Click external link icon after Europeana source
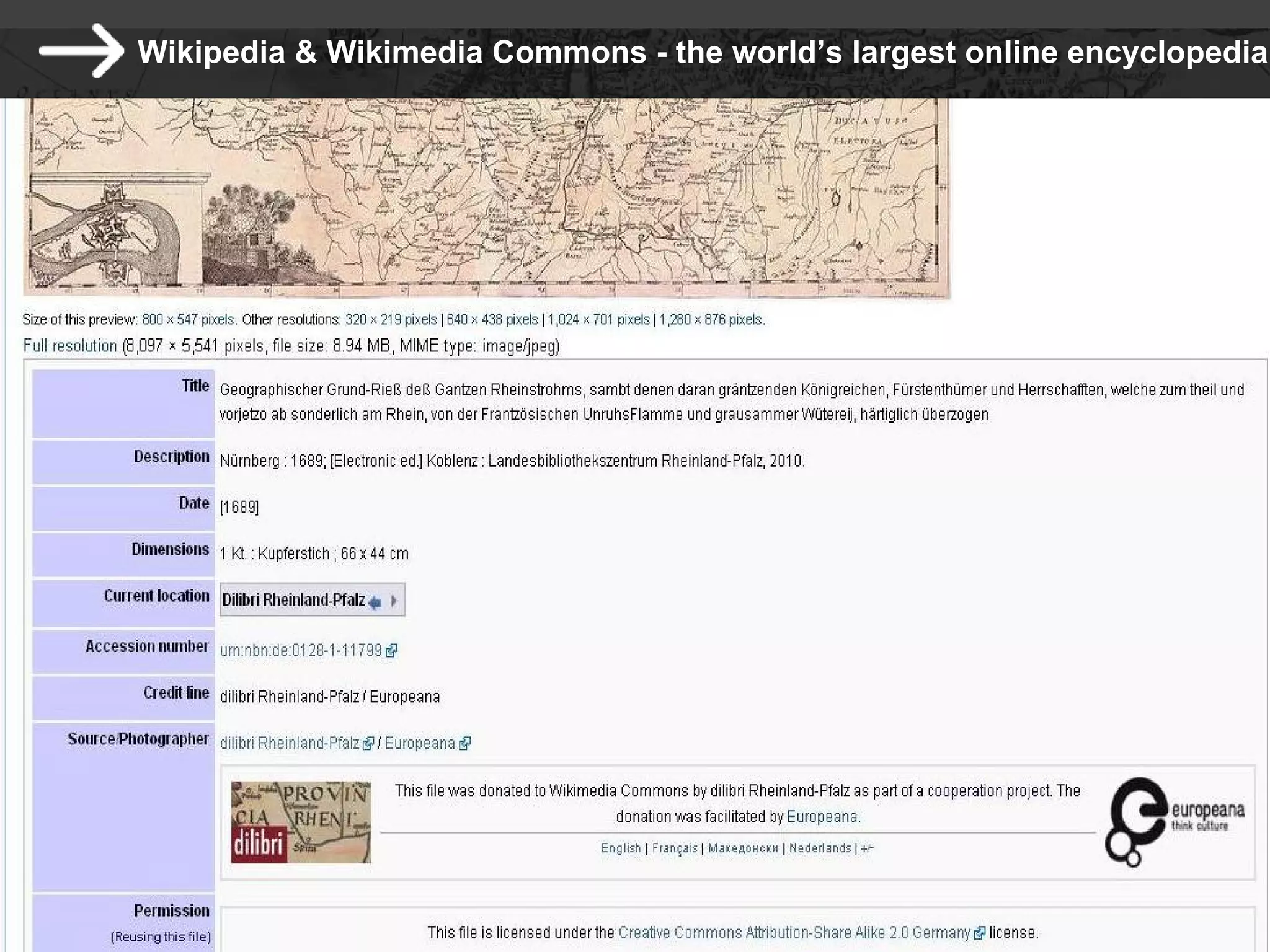Image resolution: width=1270 pixels, height=952 pixels. coord(464,743)
